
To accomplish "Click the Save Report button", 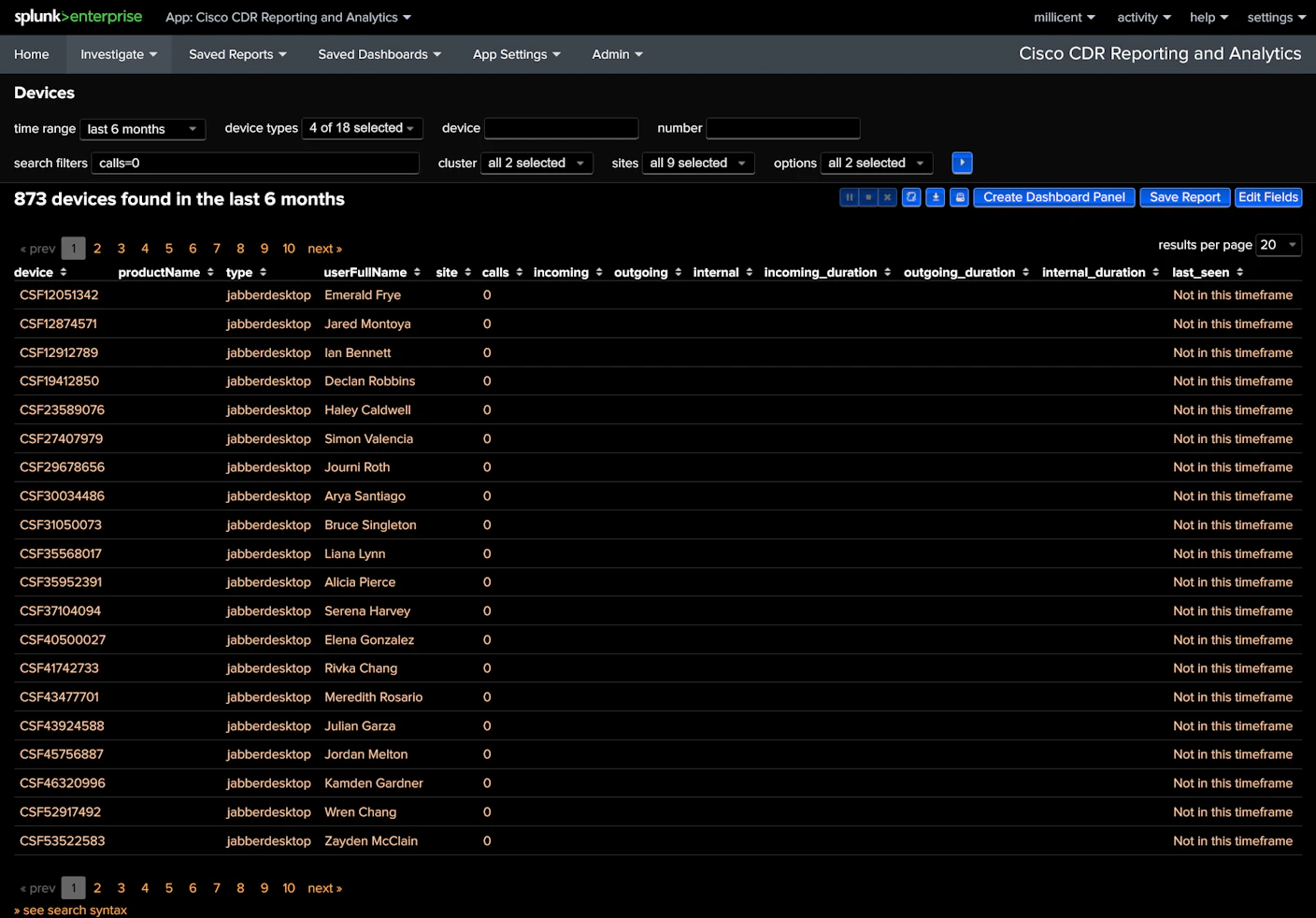I will [x=1185, y=197].
